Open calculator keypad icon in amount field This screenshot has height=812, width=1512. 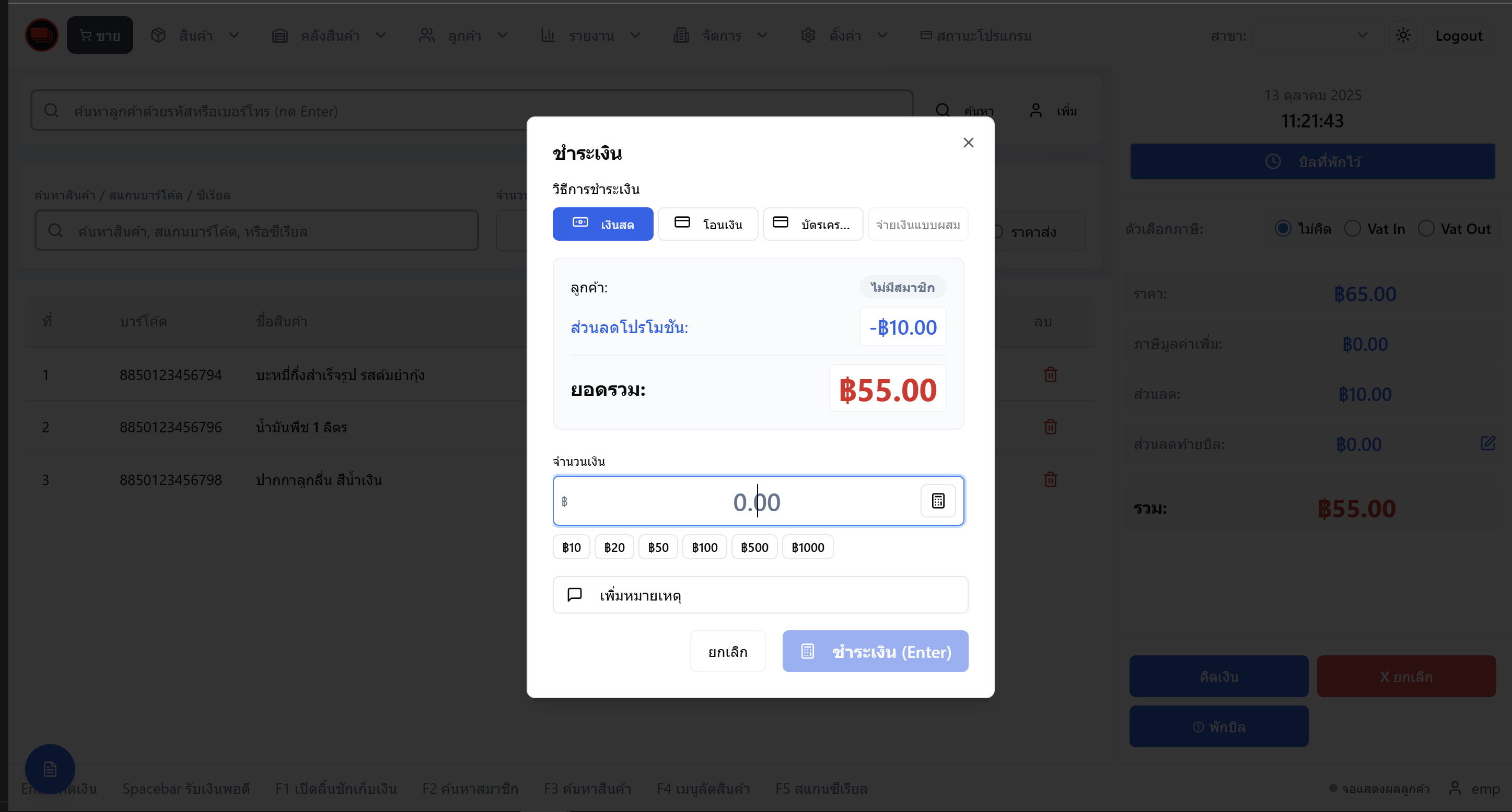pyautogui.click(x=937, y=500)
